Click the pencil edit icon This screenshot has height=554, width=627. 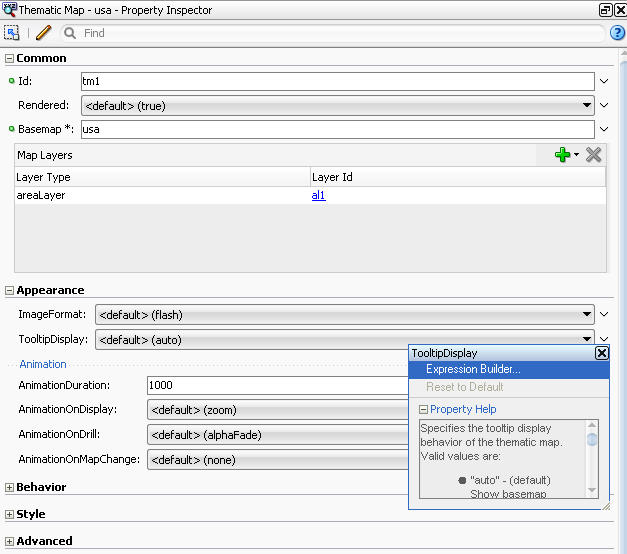tap(44, 33)
